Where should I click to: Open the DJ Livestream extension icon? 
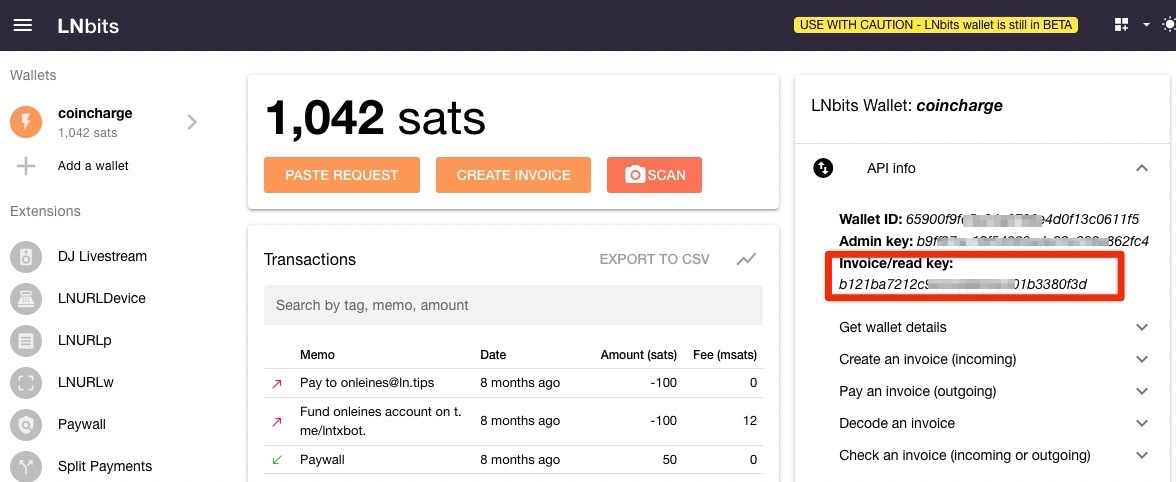tap(26, 257)
